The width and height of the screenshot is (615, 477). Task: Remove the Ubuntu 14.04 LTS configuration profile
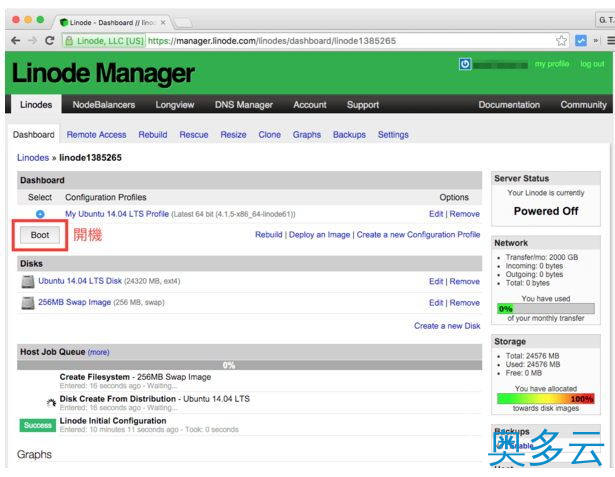[x=464, y=214]
